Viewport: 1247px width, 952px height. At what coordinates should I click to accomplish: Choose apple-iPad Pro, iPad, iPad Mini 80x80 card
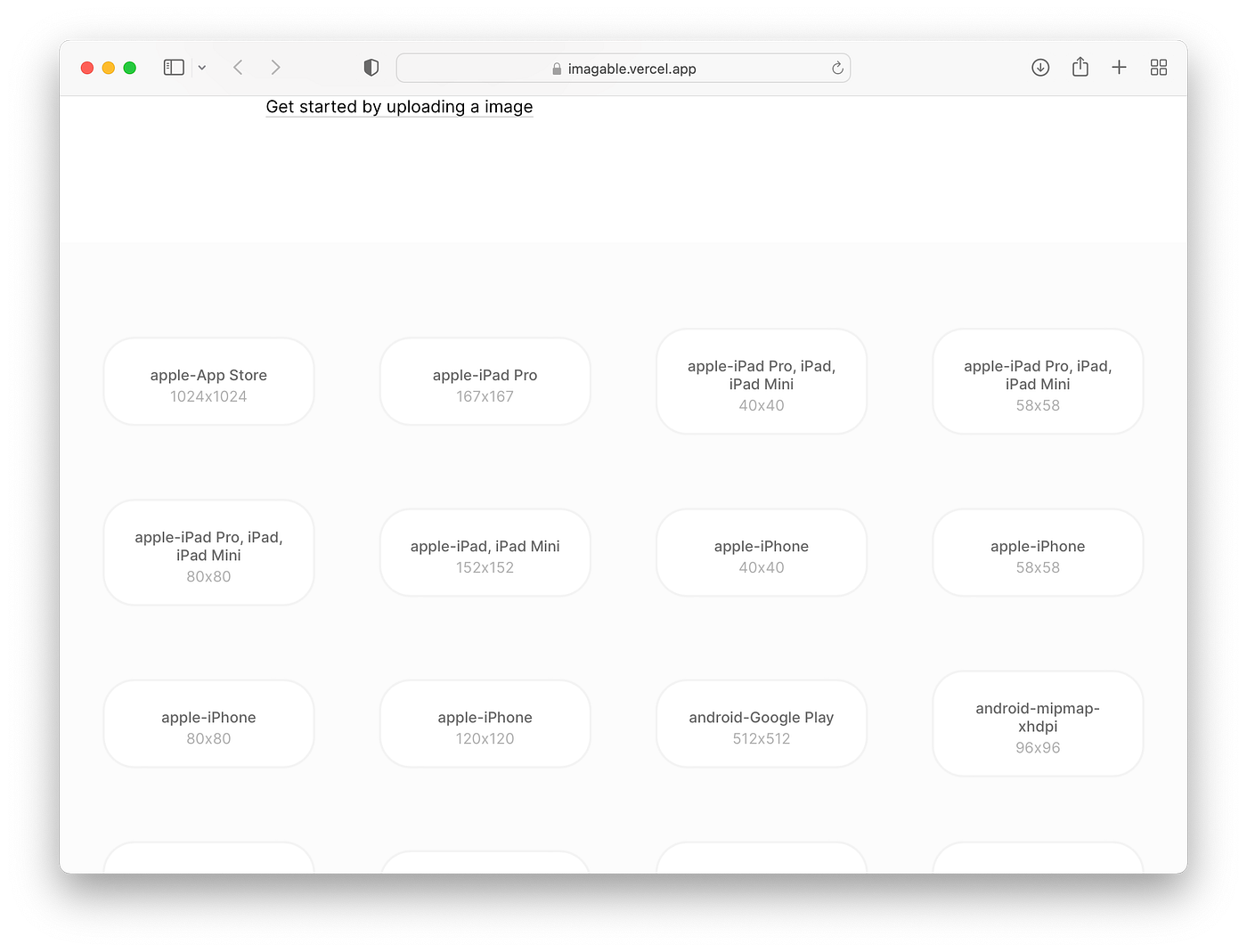208,552
